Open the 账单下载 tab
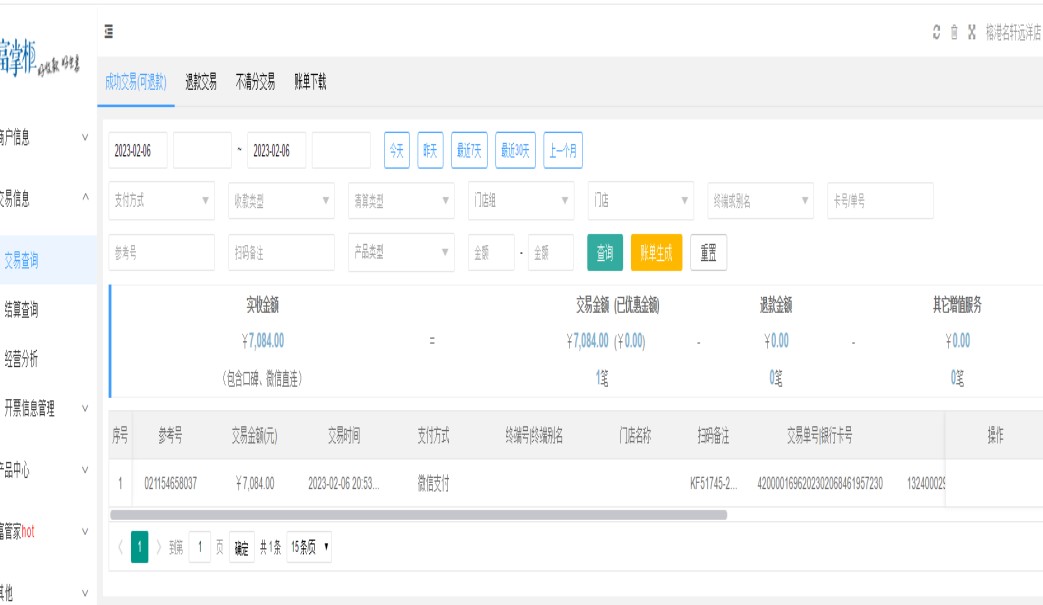Screen dimensions: 1043x605 pyautogui.click(x=310, y=83)
